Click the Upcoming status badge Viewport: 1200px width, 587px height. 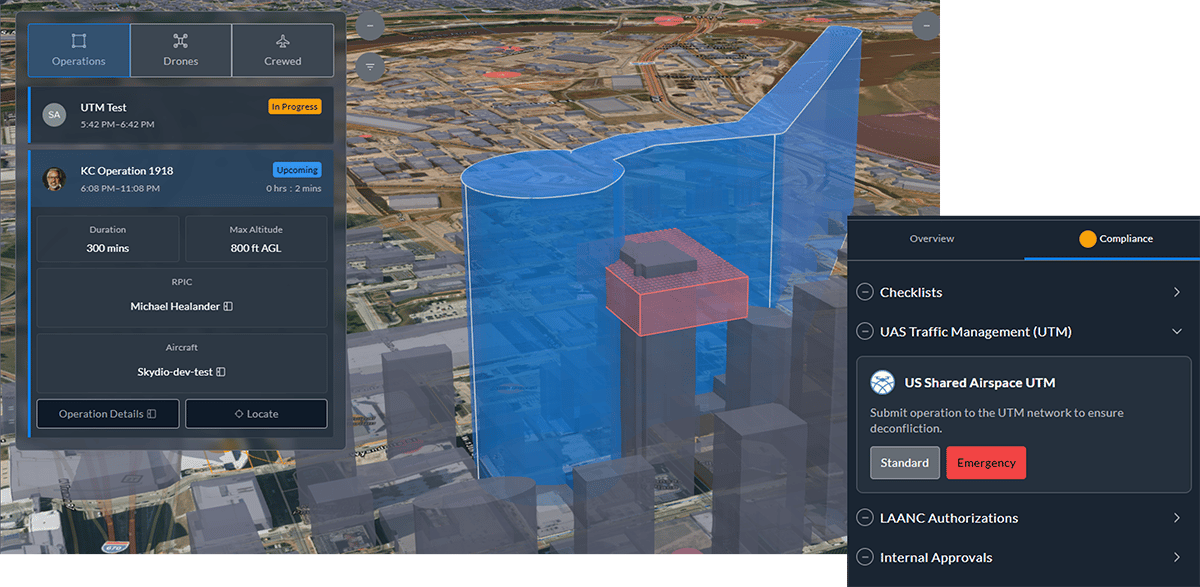(297, 170)
